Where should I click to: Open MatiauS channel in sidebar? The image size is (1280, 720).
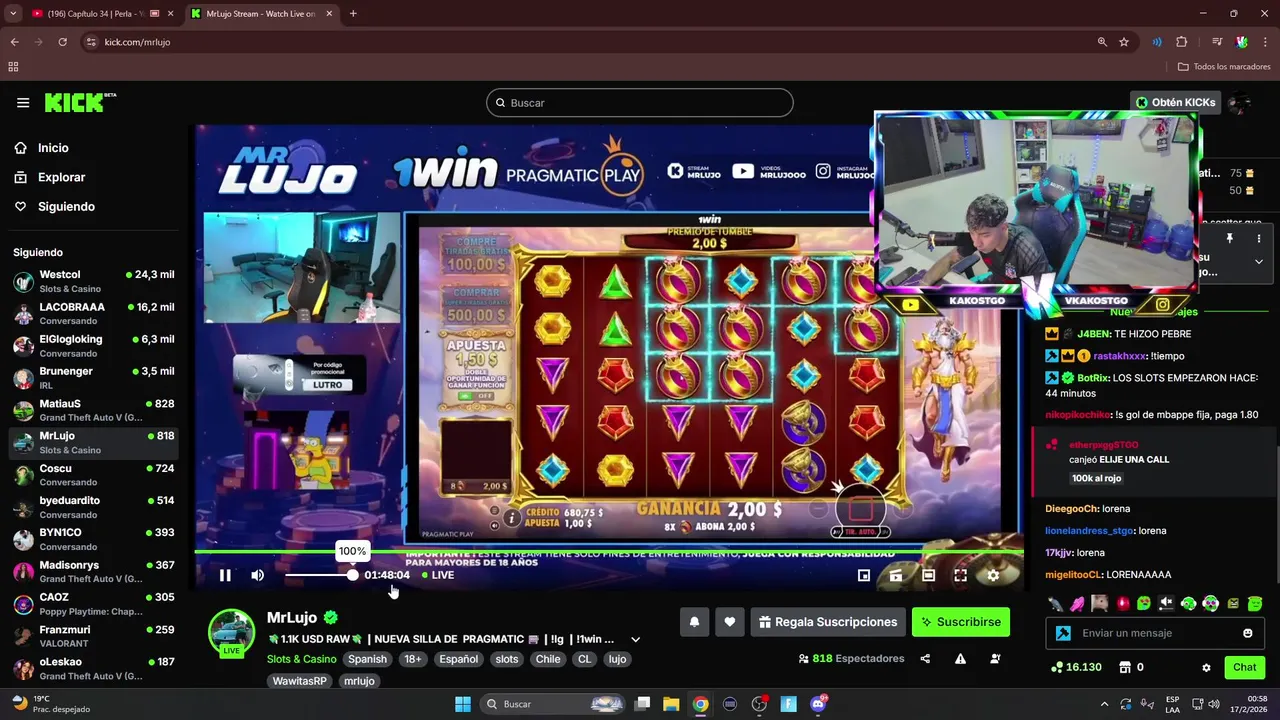tap(93, 410)
